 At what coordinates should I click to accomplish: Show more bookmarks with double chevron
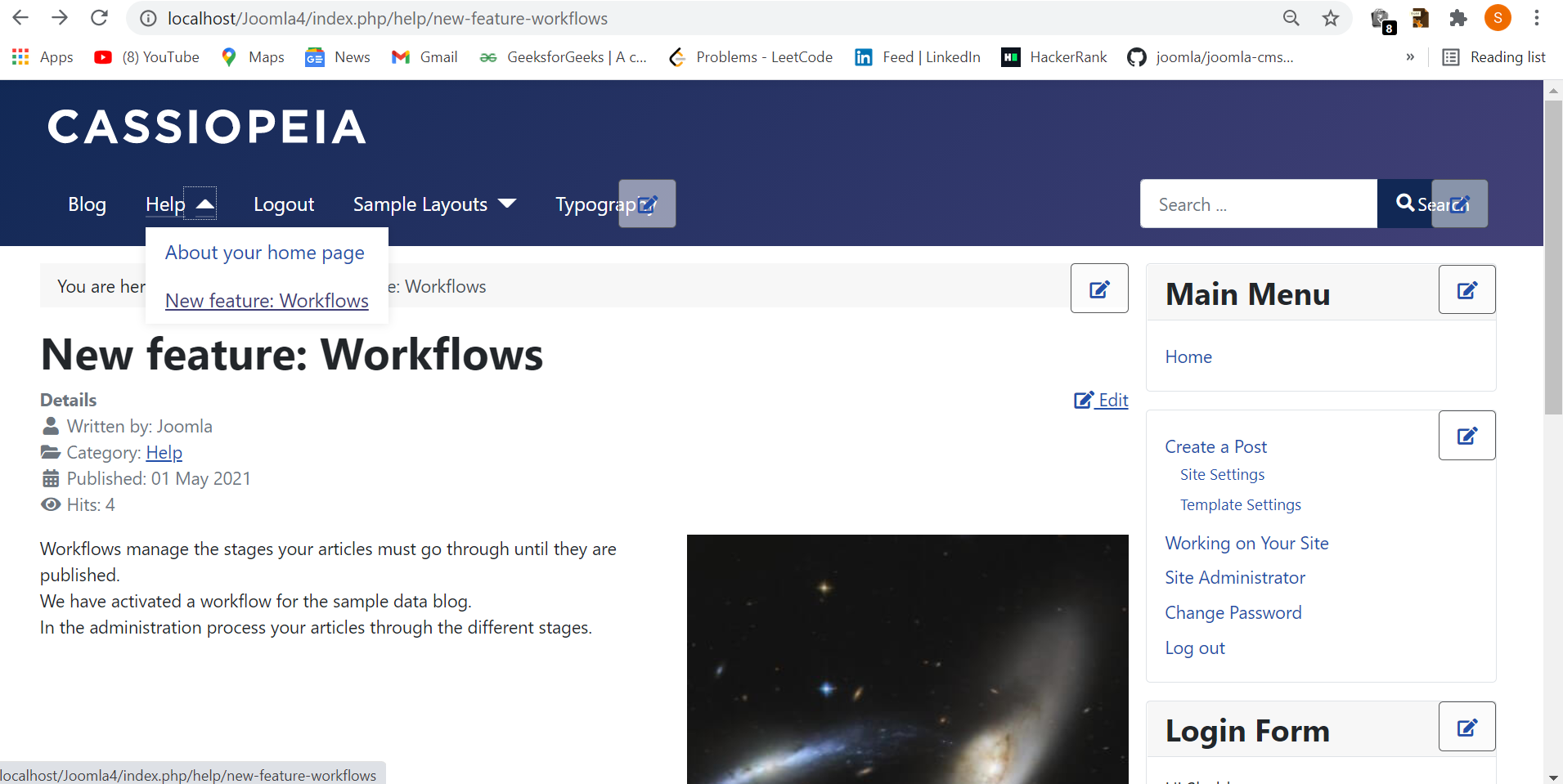pos(1410,57)
